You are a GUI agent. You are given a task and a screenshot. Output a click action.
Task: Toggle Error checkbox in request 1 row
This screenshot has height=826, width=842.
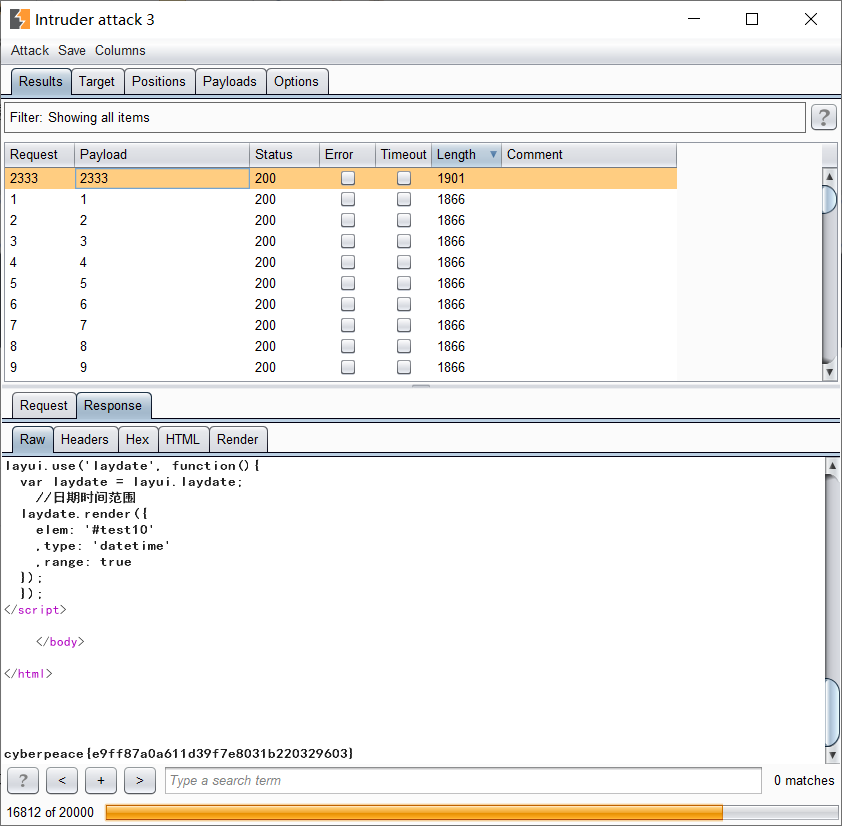click(348, 199)
